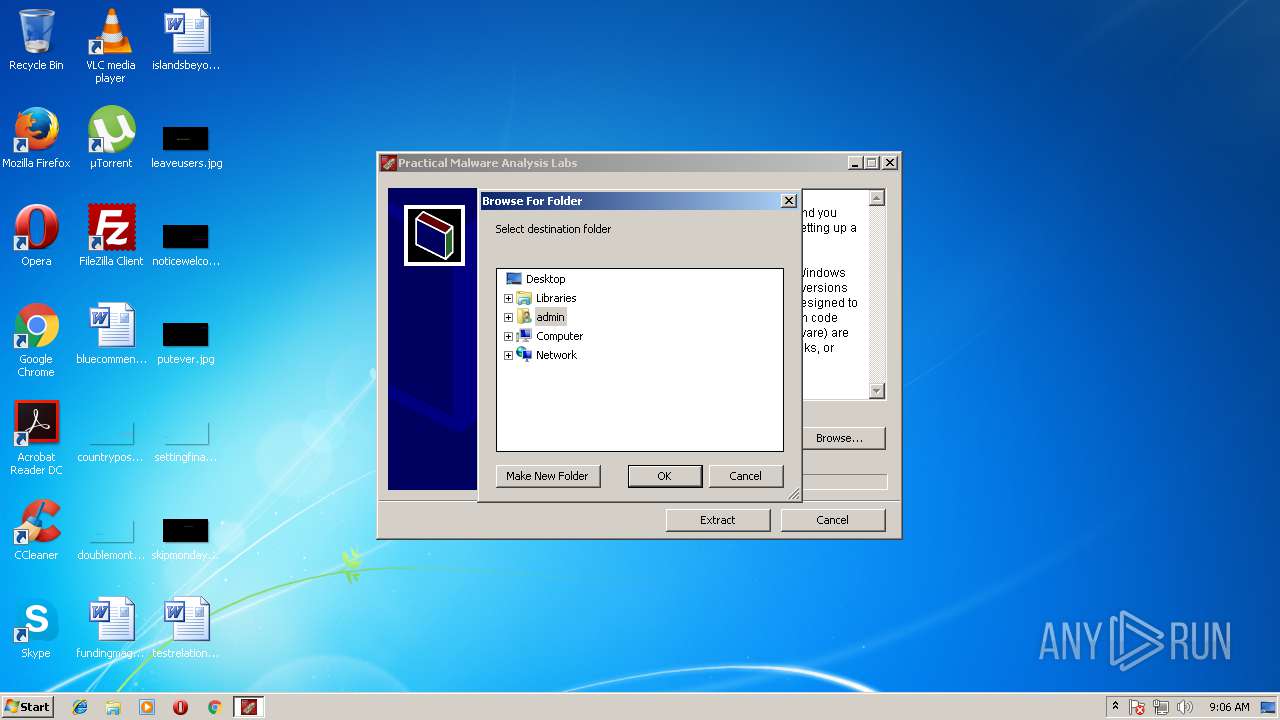Select the settingfina… desktop file
This screenshot has height=720, width=1280.
click(186, 440)
